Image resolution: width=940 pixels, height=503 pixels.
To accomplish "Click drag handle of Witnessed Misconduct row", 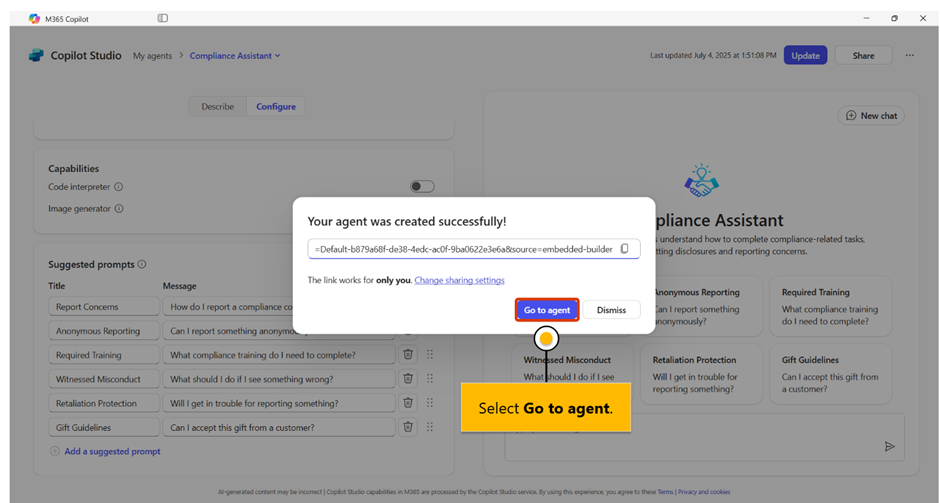I will [430, 378].
